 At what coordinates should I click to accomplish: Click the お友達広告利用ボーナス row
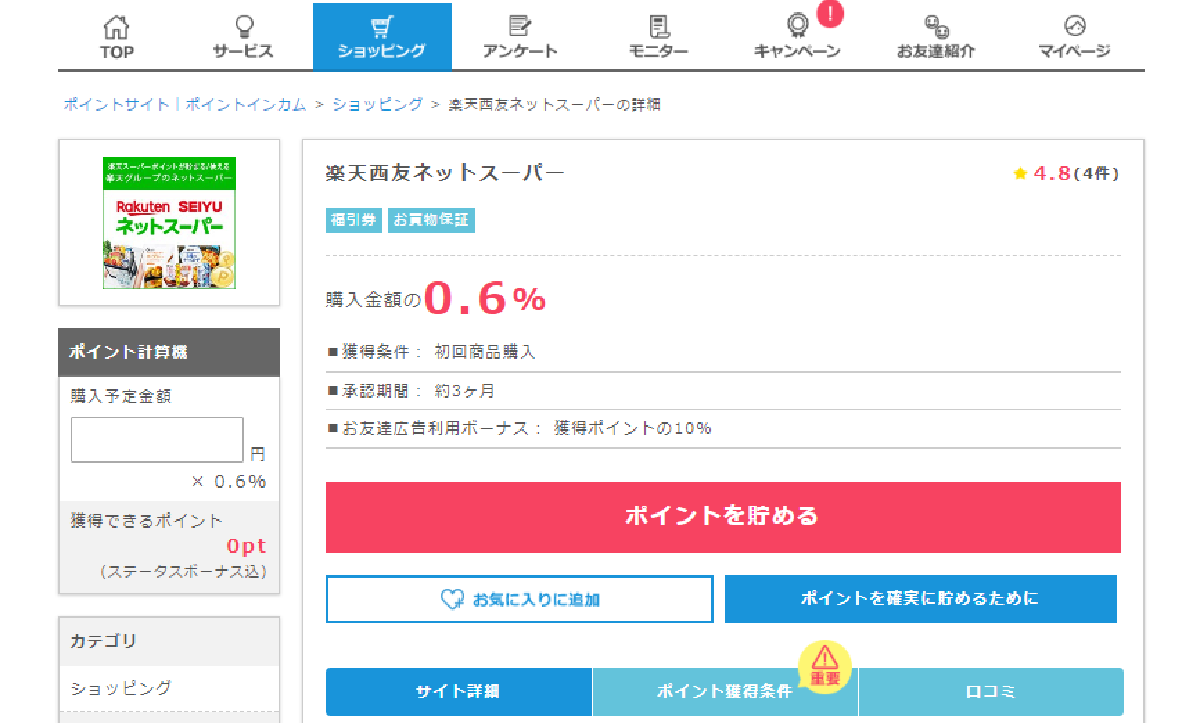[723, 429]
